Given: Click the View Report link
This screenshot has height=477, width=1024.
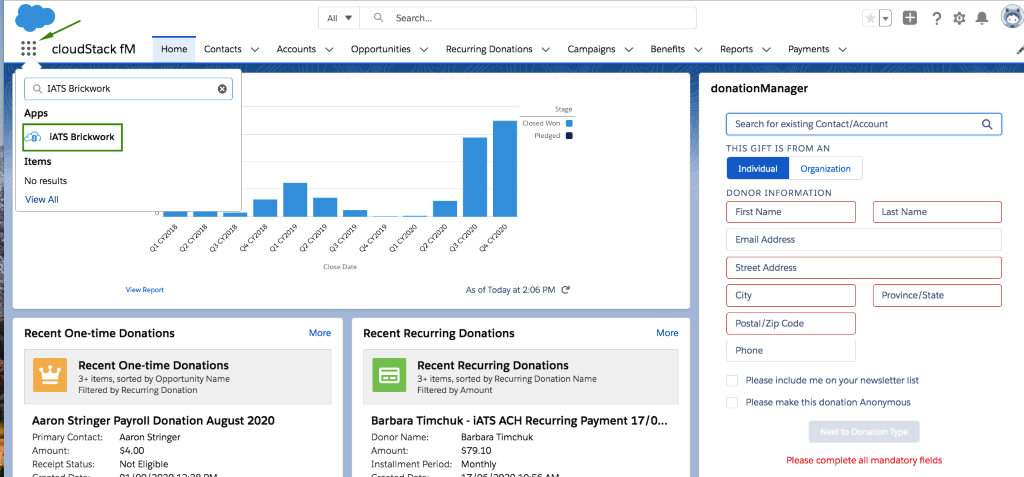Looking at the screenshot, I should [x=144, y=289].
